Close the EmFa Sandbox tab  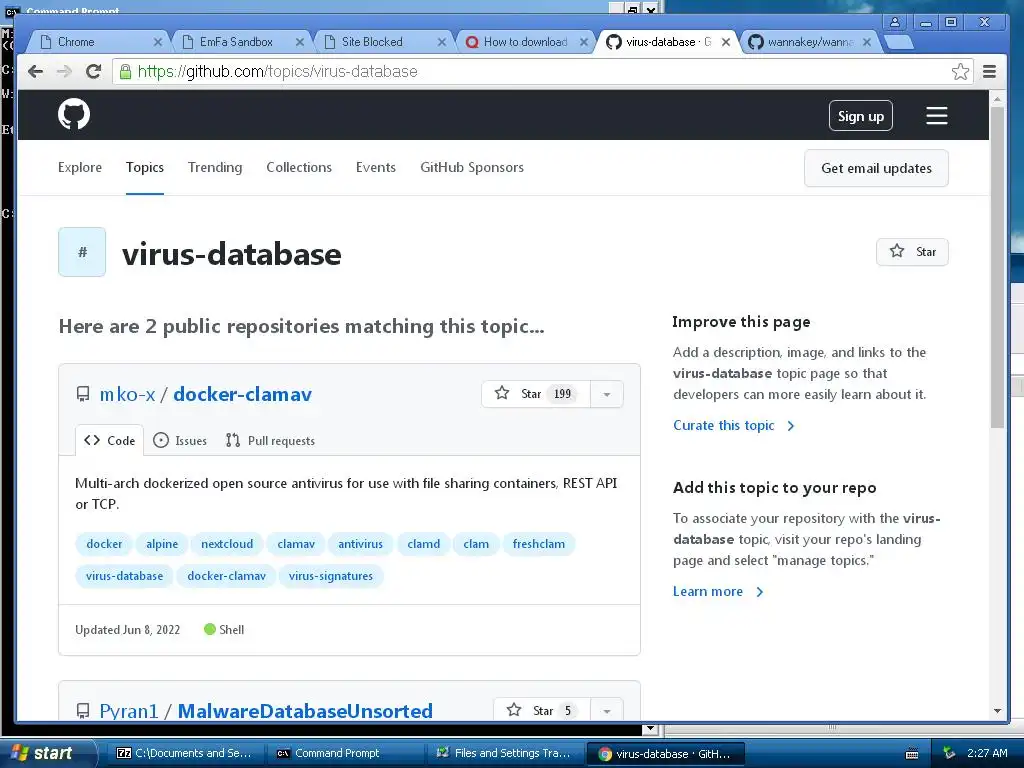pos(299,42)
